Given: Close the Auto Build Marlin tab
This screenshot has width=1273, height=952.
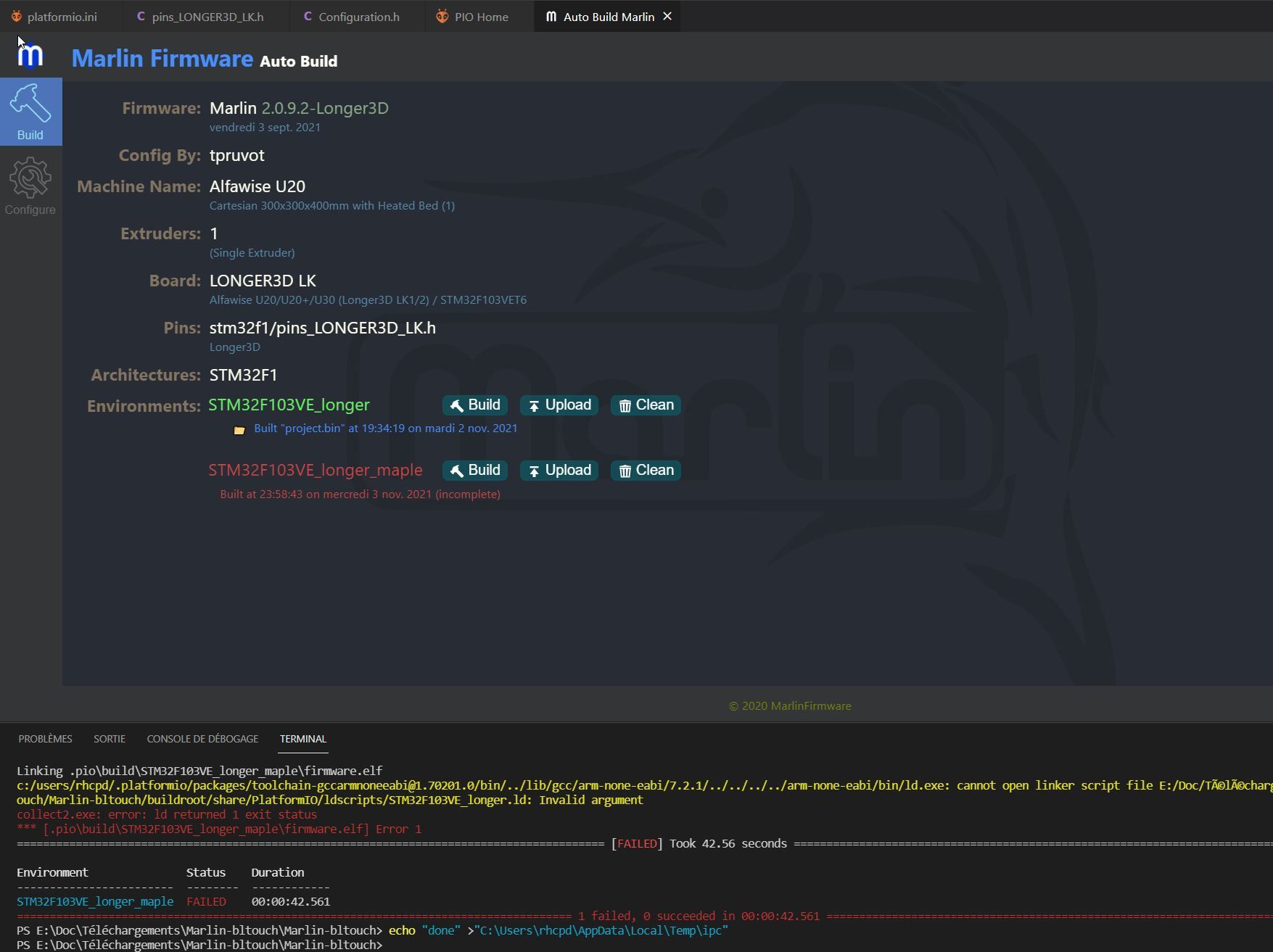Looking at the screenshot, I should point(667,16).
